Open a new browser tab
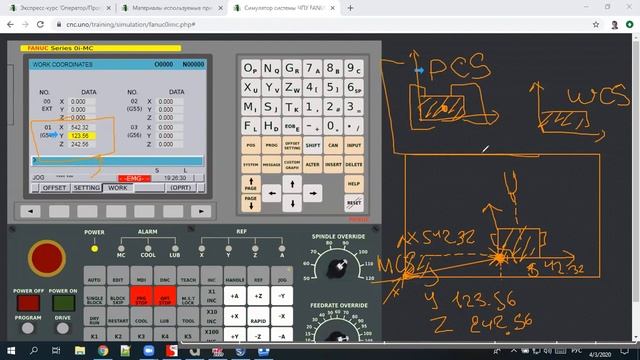 [x=350, y=8]
